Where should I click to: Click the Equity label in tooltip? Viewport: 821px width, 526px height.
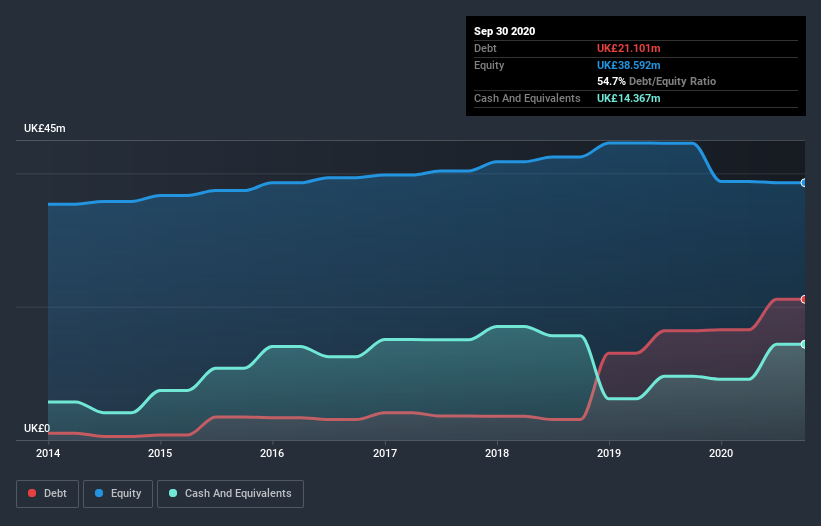coord(489,65)
